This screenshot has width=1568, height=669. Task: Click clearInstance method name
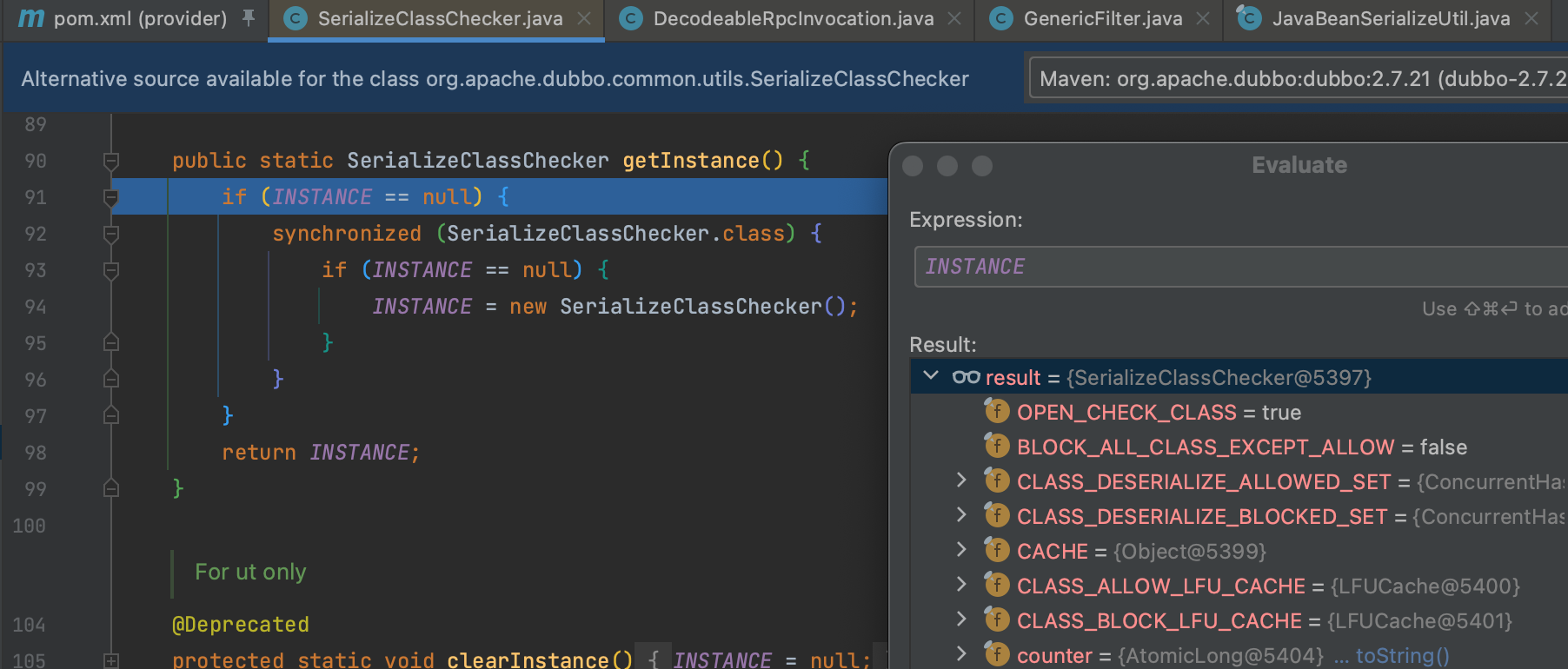click(528, 659)
